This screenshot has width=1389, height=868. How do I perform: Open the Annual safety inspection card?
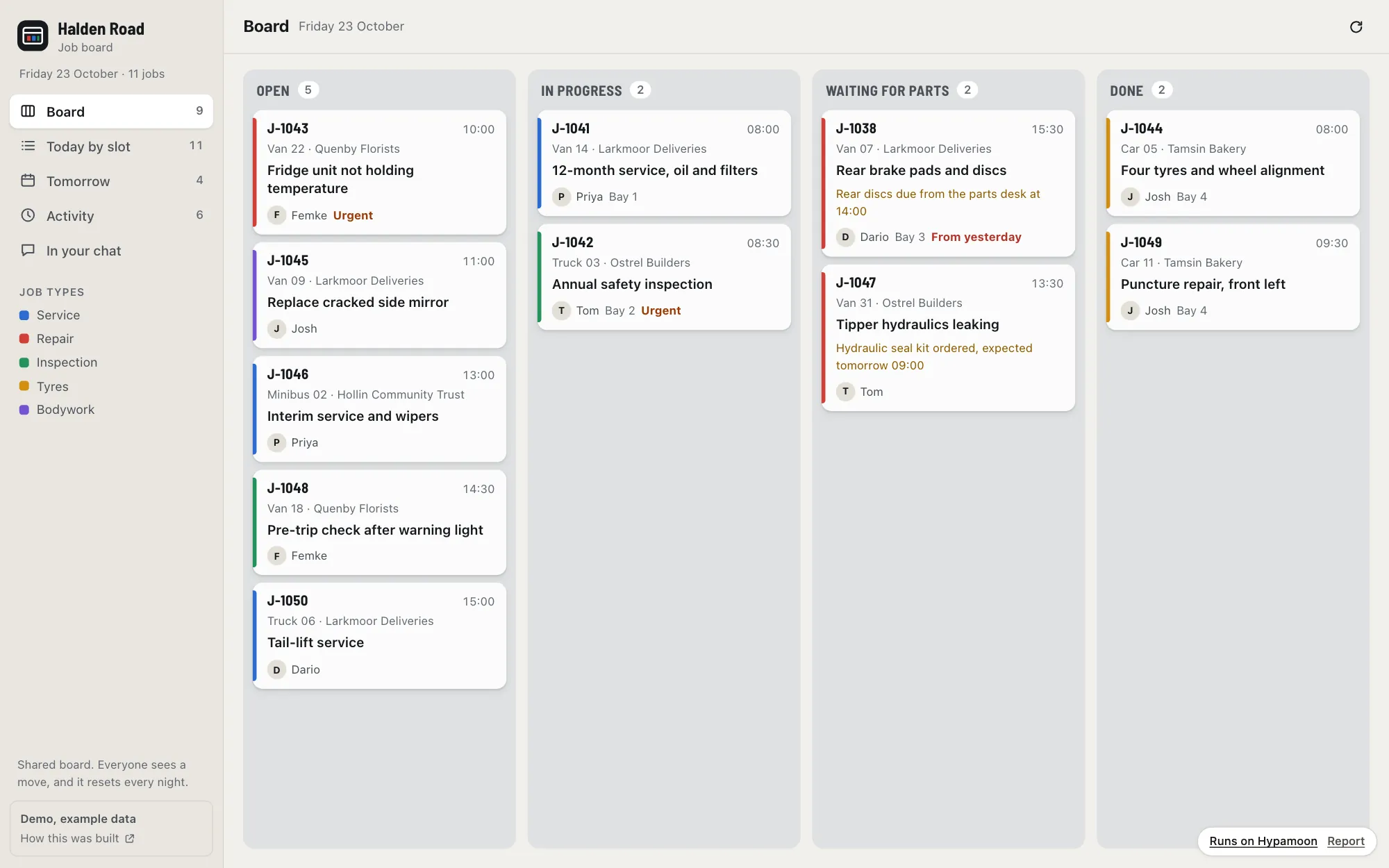coord(664,277)
